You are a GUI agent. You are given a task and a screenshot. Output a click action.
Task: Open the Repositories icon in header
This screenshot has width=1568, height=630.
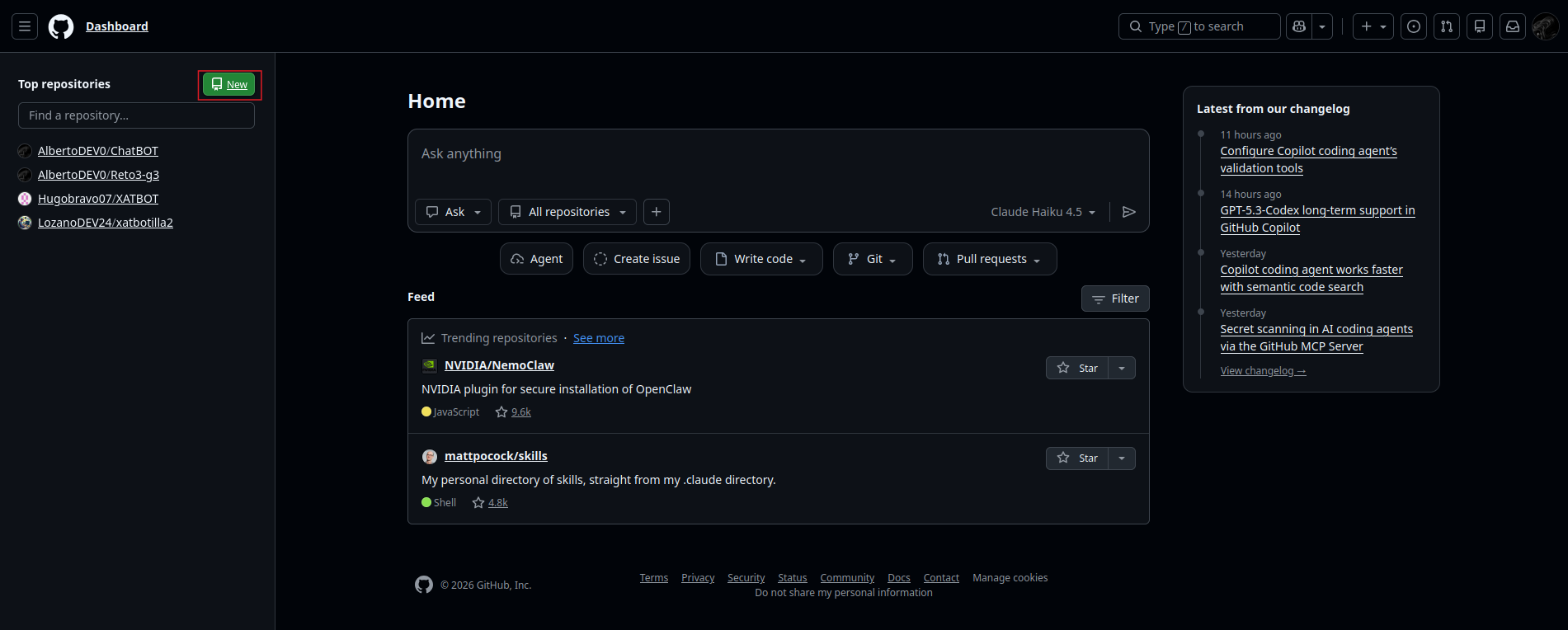pos(1480,26)
